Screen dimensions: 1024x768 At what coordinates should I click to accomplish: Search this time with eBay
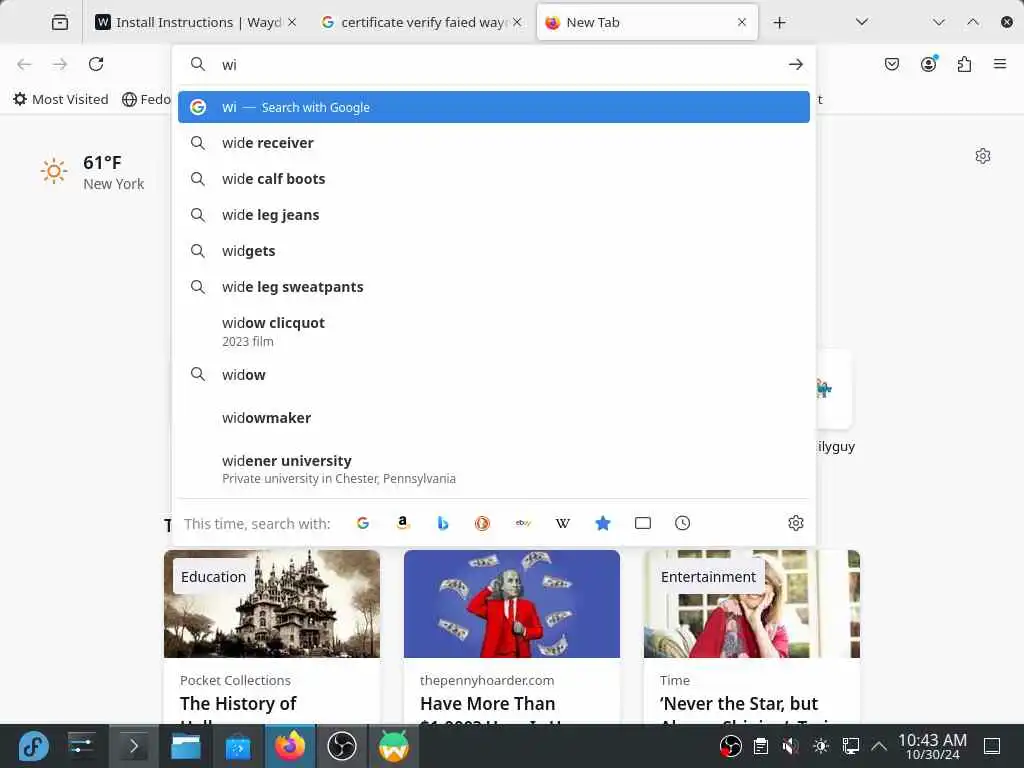click(522, 523)
